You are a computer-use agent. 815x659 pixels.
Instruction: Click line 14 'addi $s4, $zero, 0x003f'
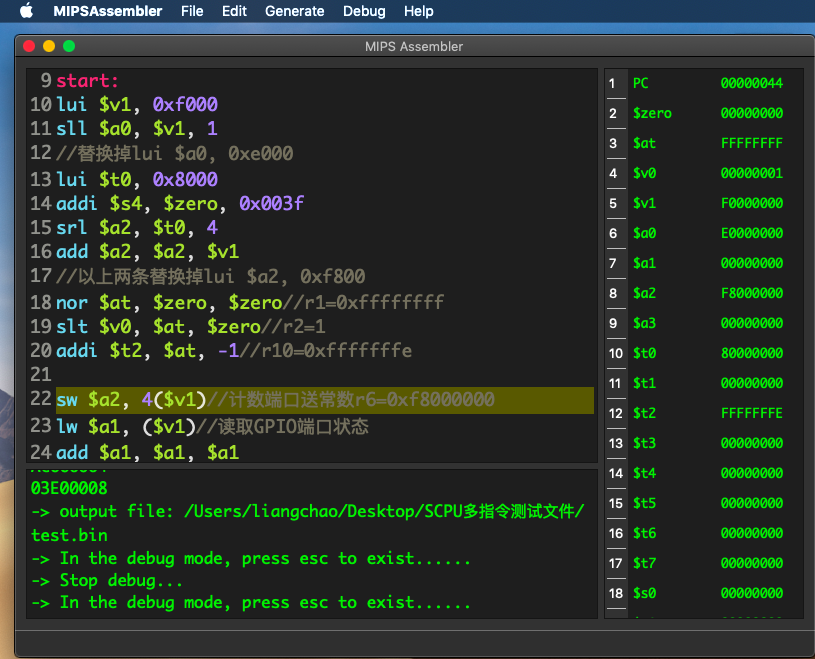click(x=180, y=203)
